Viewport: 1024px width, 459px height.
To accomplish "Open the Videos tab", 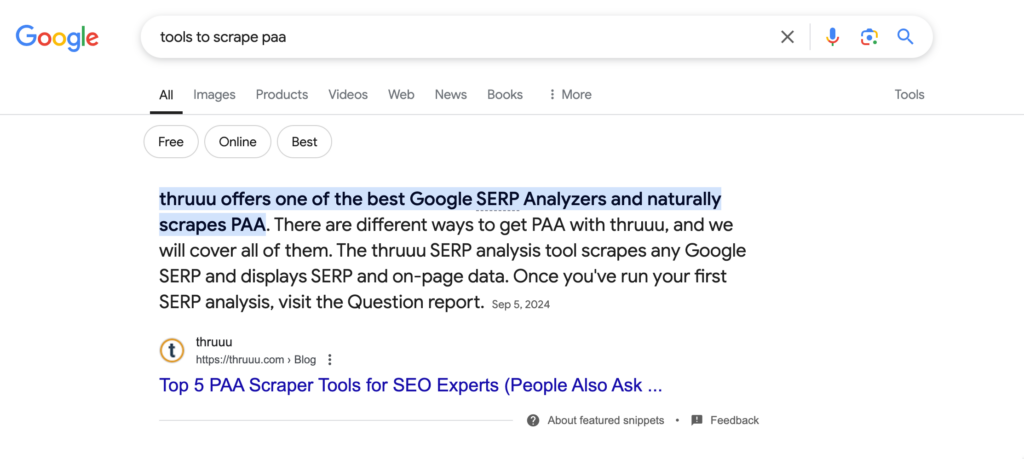I will click(348, 95).
